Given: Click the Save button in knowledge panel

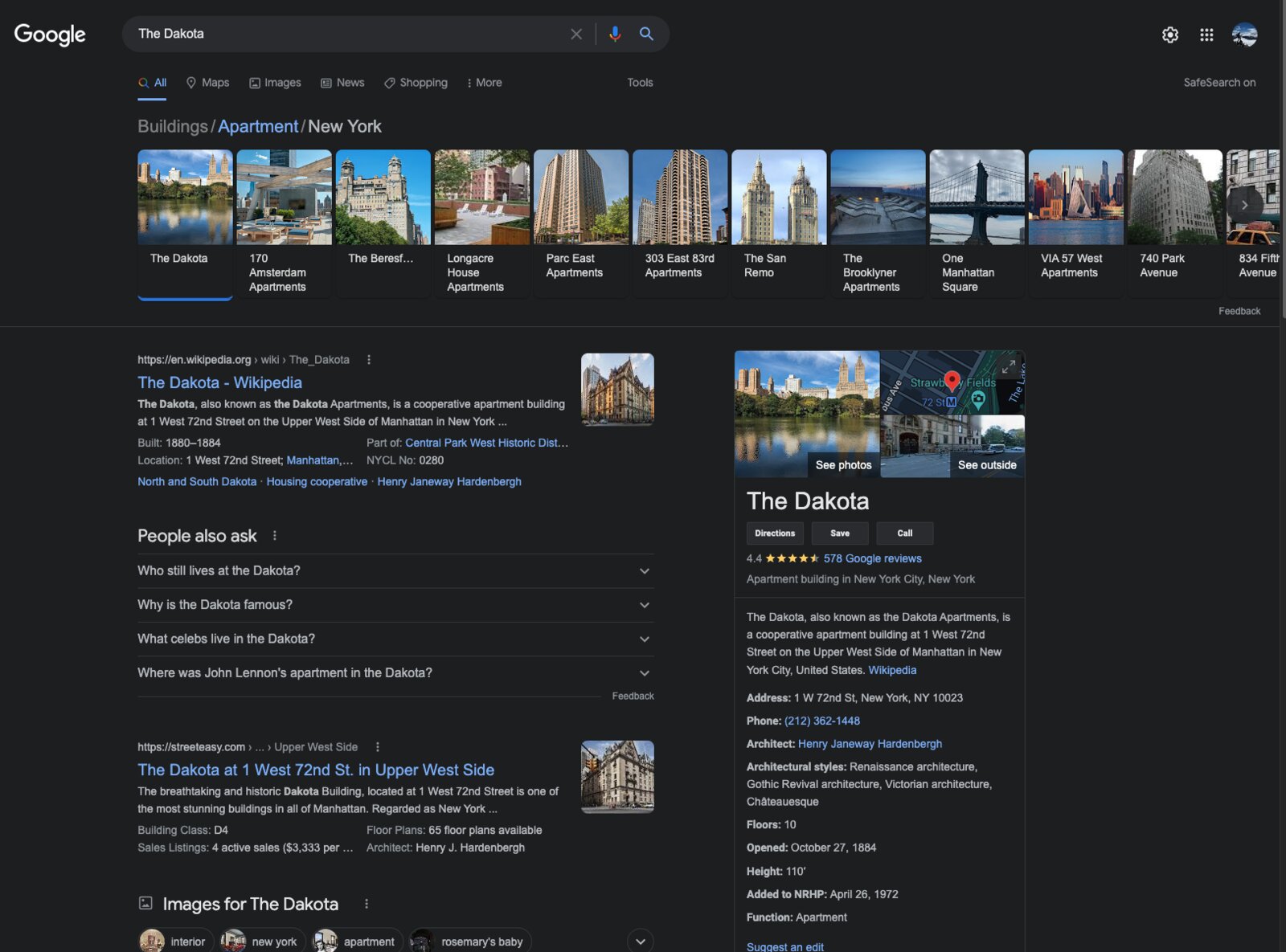Looking at the screenshot, I should [840, 533].
